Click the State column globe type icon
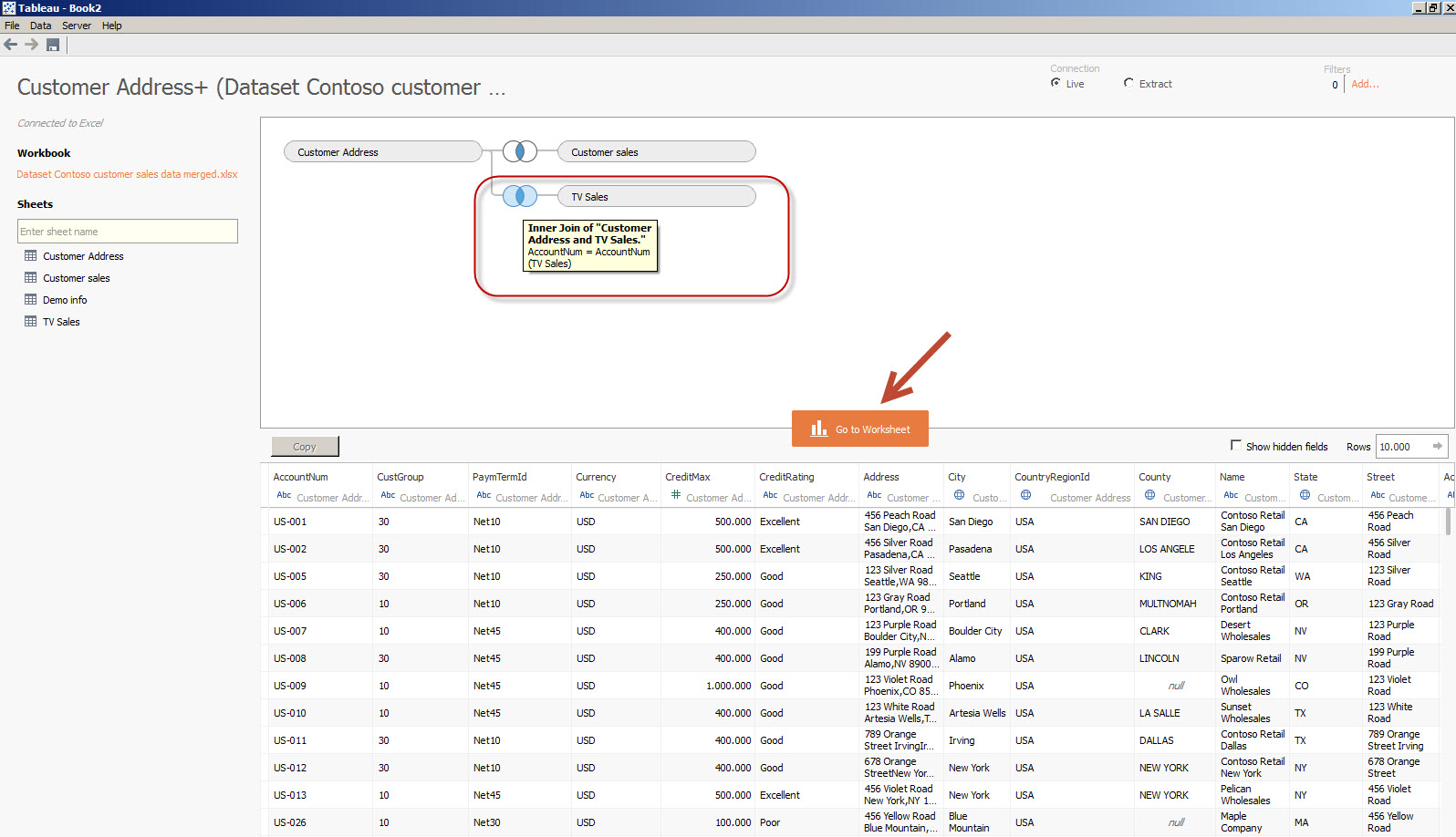1456x837 pixels. click(x=1305, y=495)
